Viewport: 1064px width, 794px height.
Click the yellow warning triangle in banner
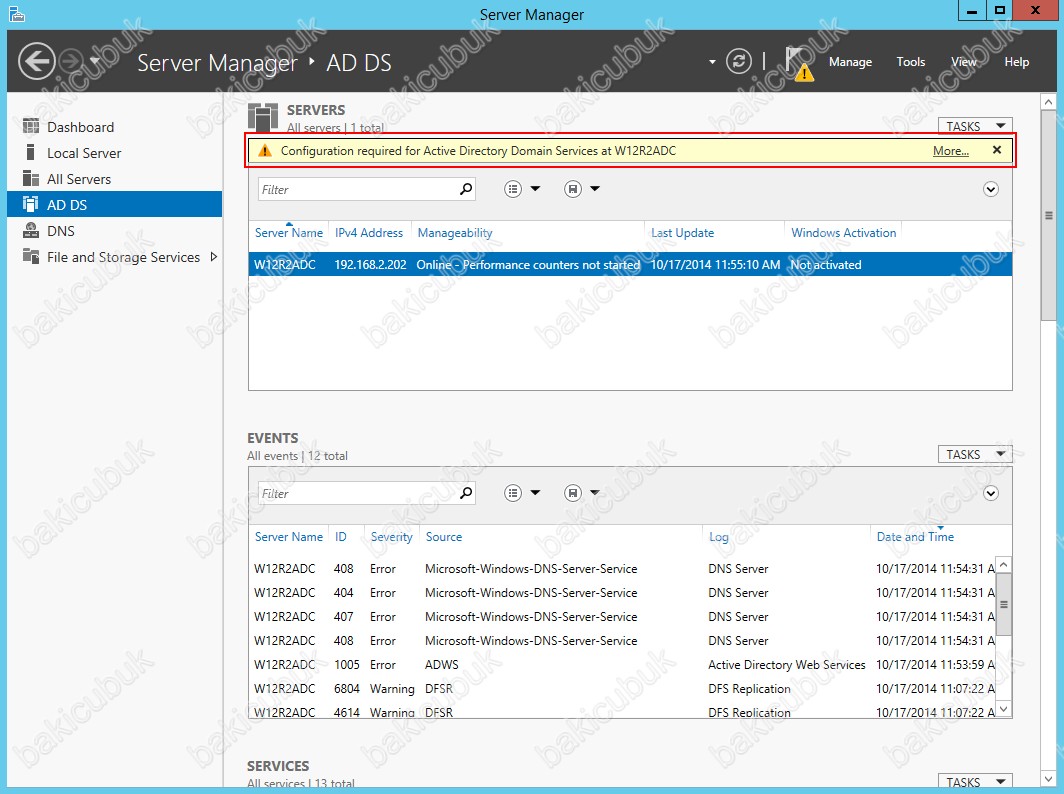pos(265,151)
